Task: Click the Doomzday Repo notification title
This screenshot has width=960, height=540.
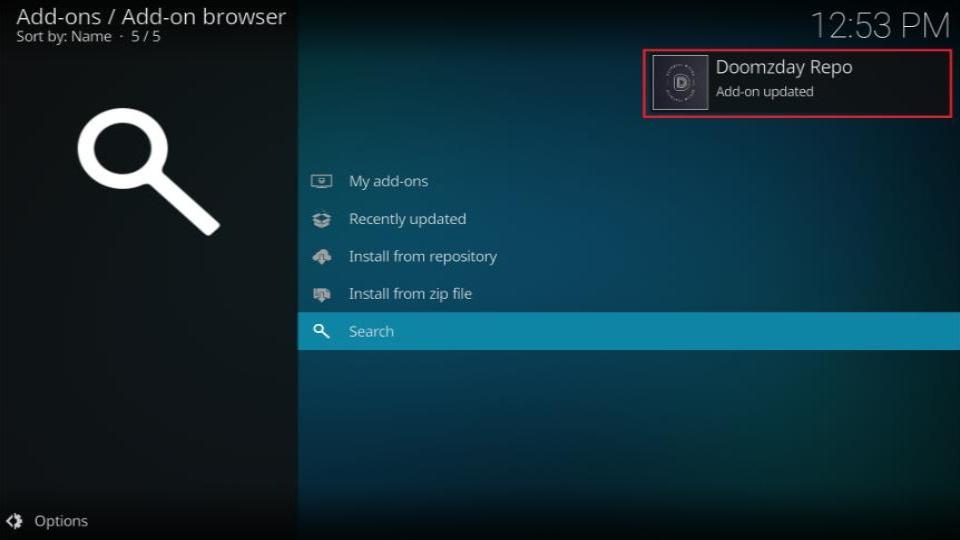Action: tap(784, 67)
